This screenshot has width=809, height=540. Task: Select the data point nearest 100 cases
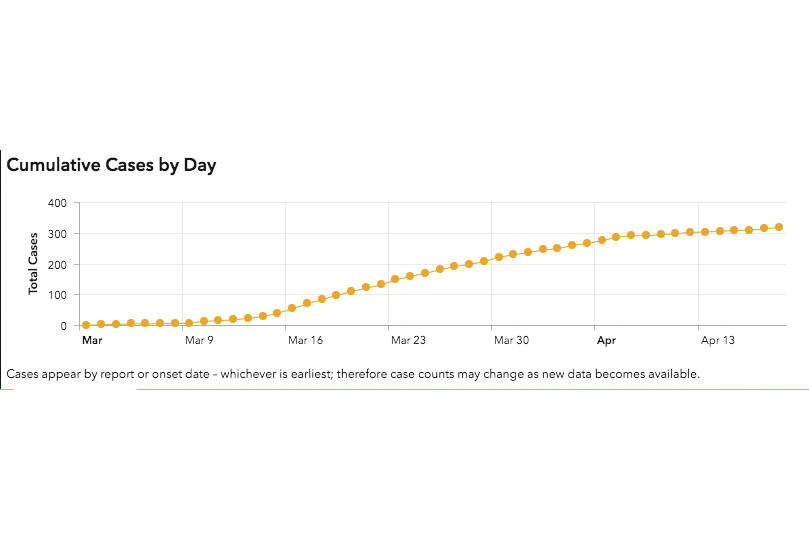coord(336,296)
